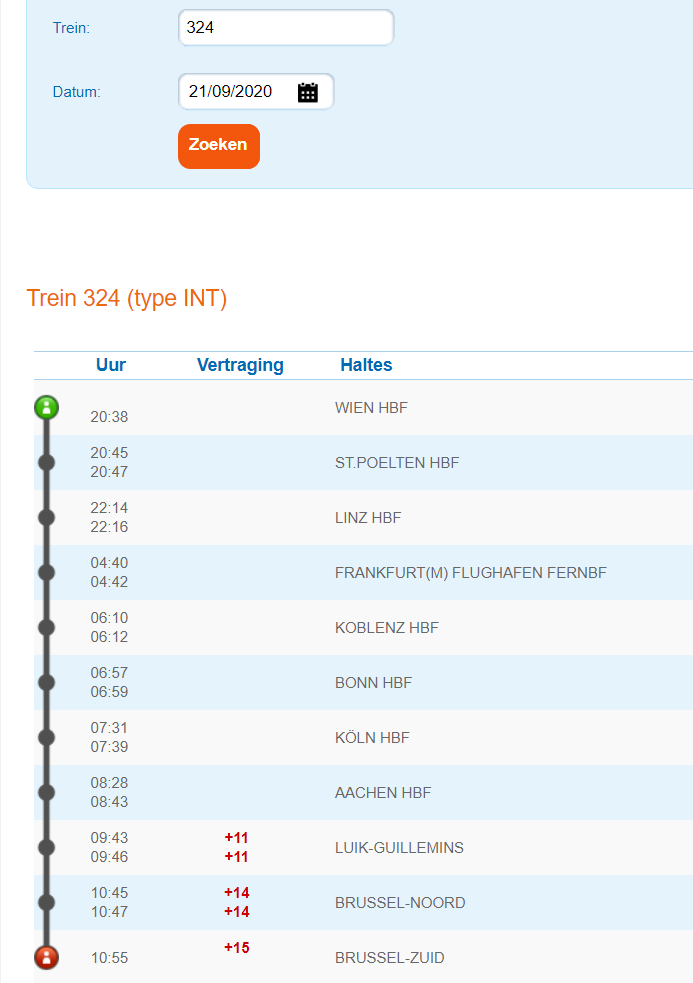Click the Zoeken search button
This screenshot has width=693, height=983.
pyautogui.click(x=219, y=146)
